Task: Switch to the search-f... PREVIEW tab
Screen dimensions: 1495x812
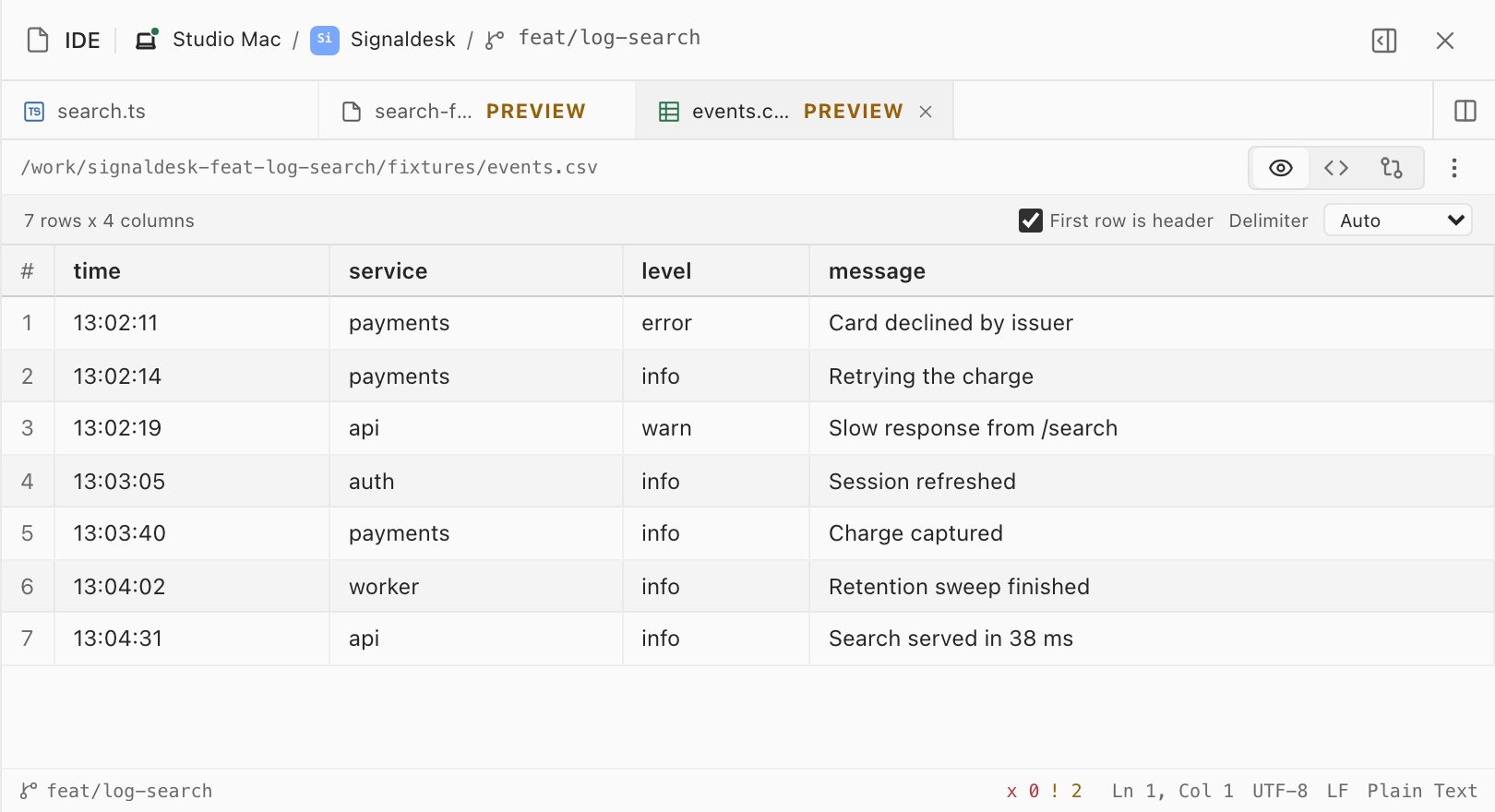Action: (x=477, y=111)
